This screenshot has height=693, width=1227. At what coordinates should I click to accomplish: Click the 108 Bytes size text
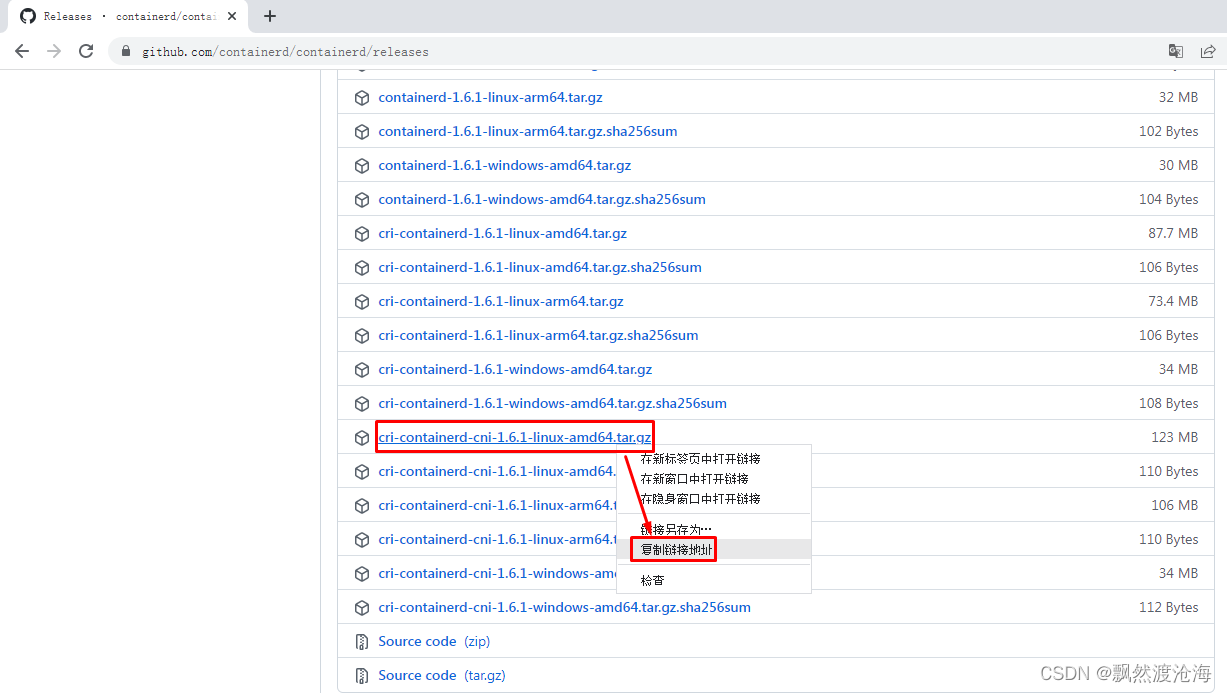(1168, 404)
